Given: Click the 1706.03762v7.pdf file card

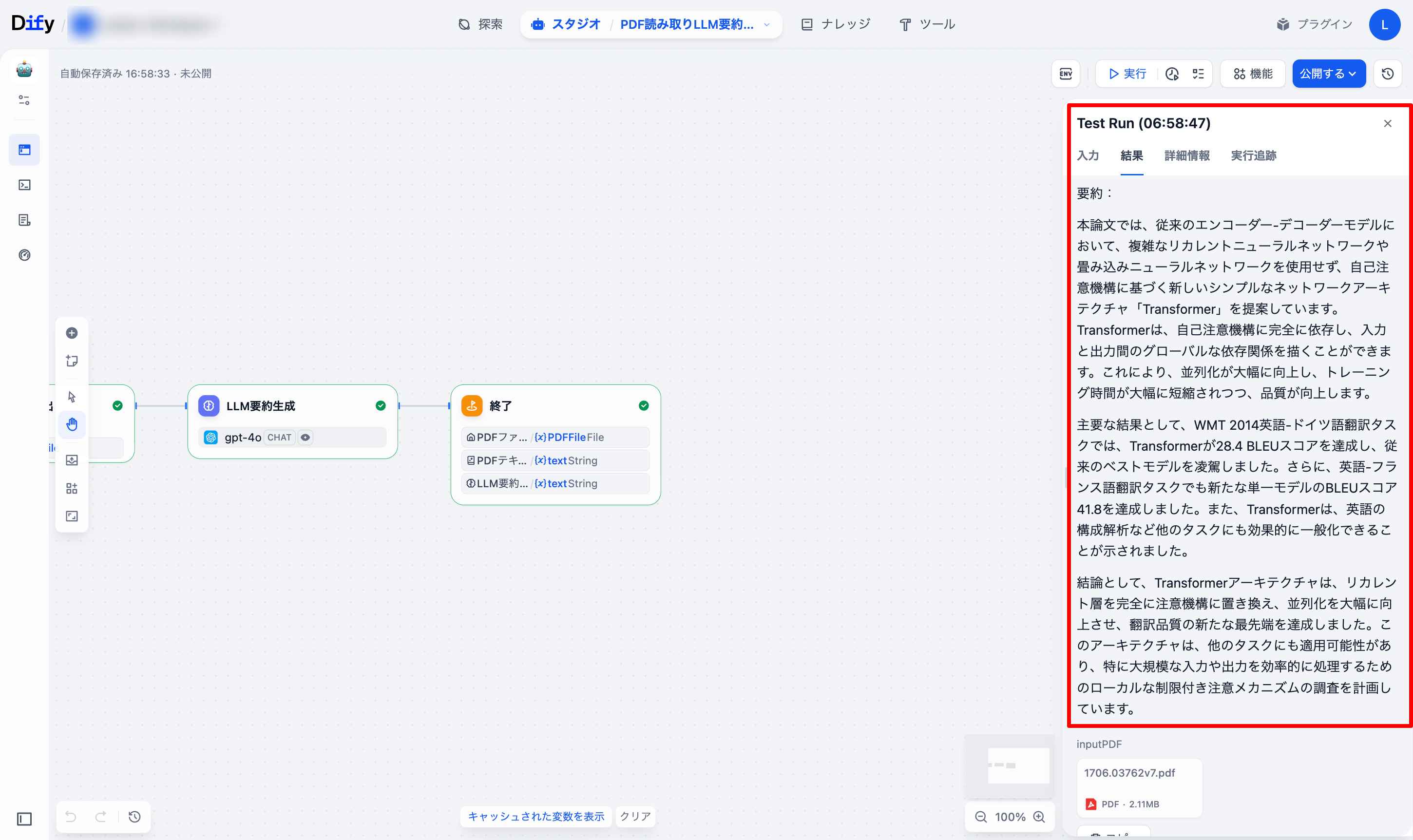Looking at the screenshot, I should click(x=1139, y=787).
